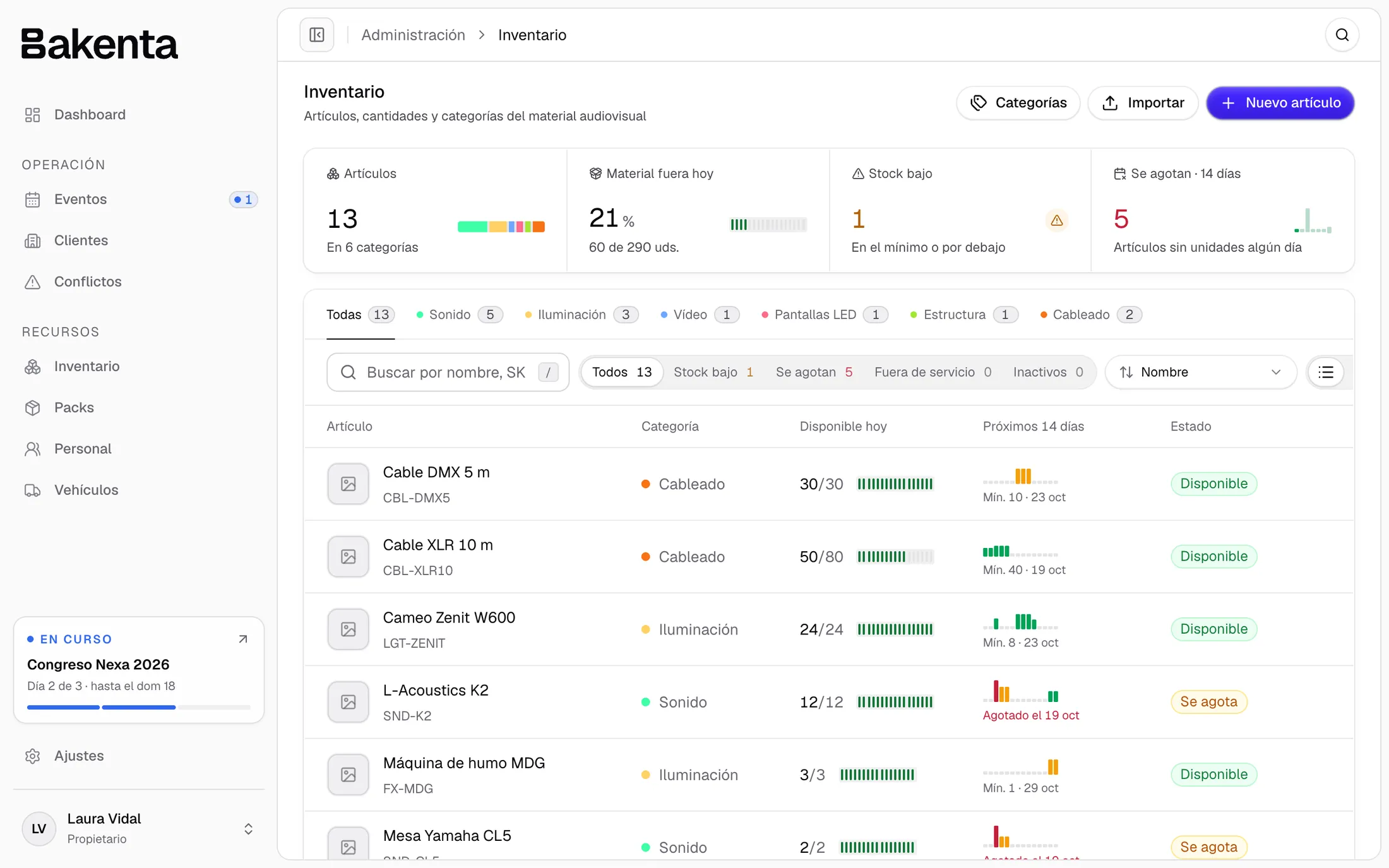
Task: Click Cable DMX 5 m image thumbnail
Action: [x=348, y=484]
